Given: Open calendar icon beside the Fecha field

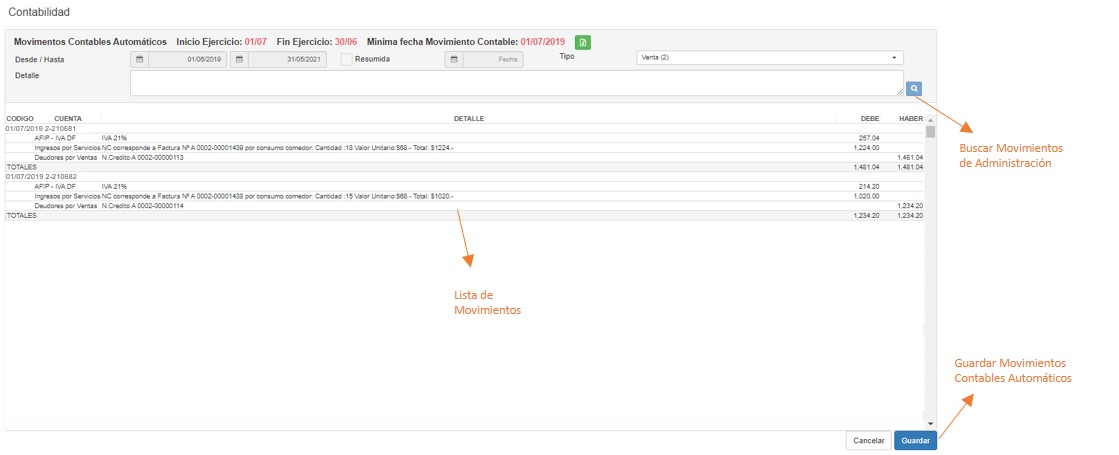Looking at the screenshot, I should coord(454,60).
